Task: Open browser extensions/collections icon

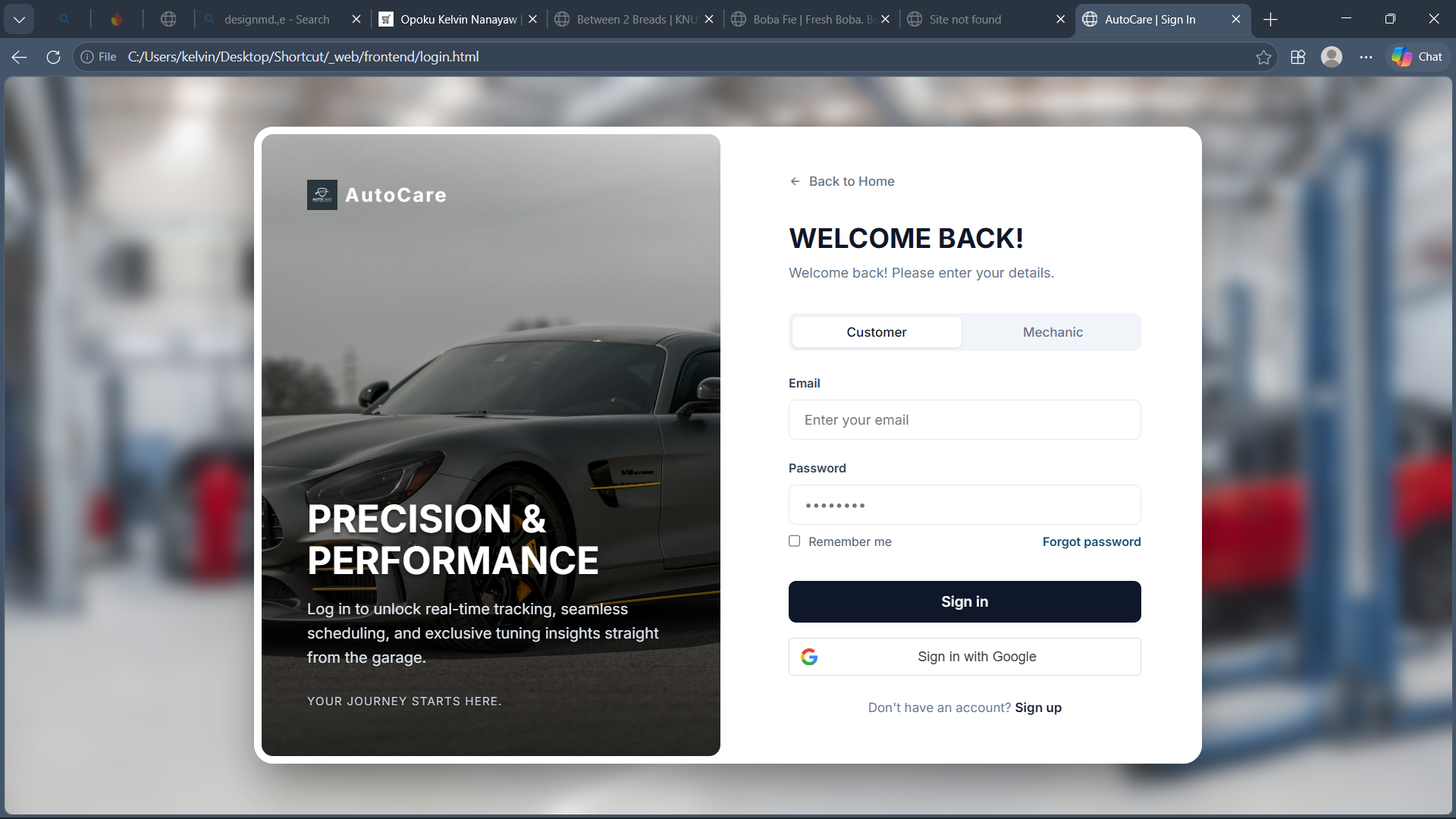Action: (x=1298, y=57)
